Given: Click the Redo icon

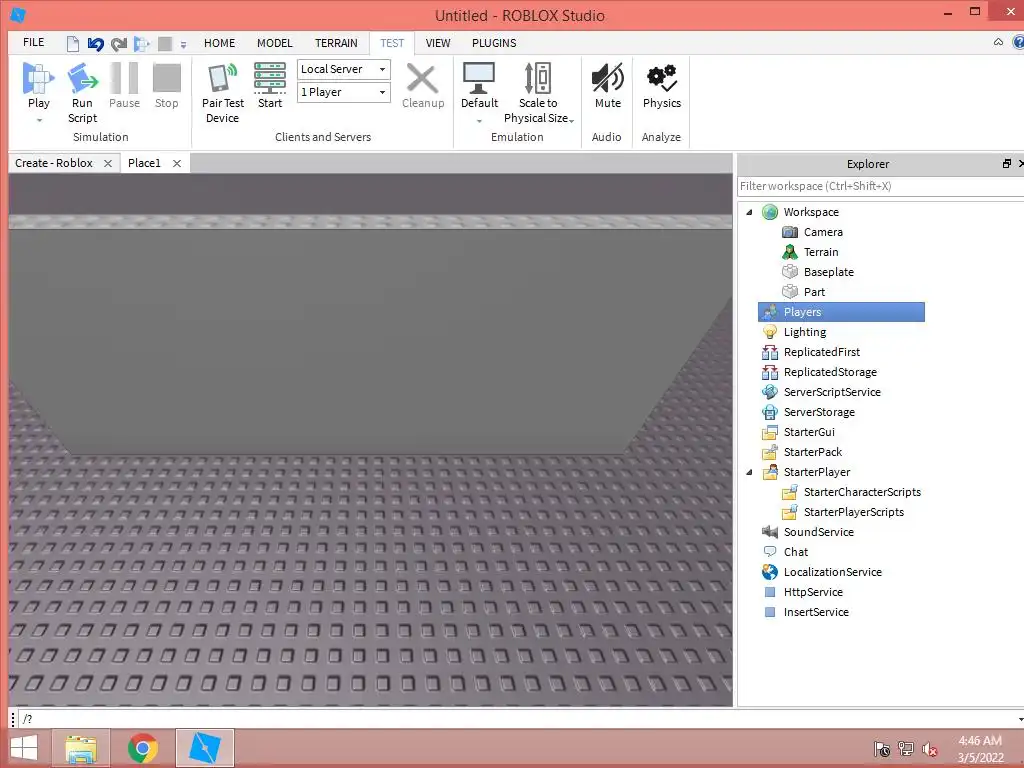Looking at the screenshot, I should point(119,44).
